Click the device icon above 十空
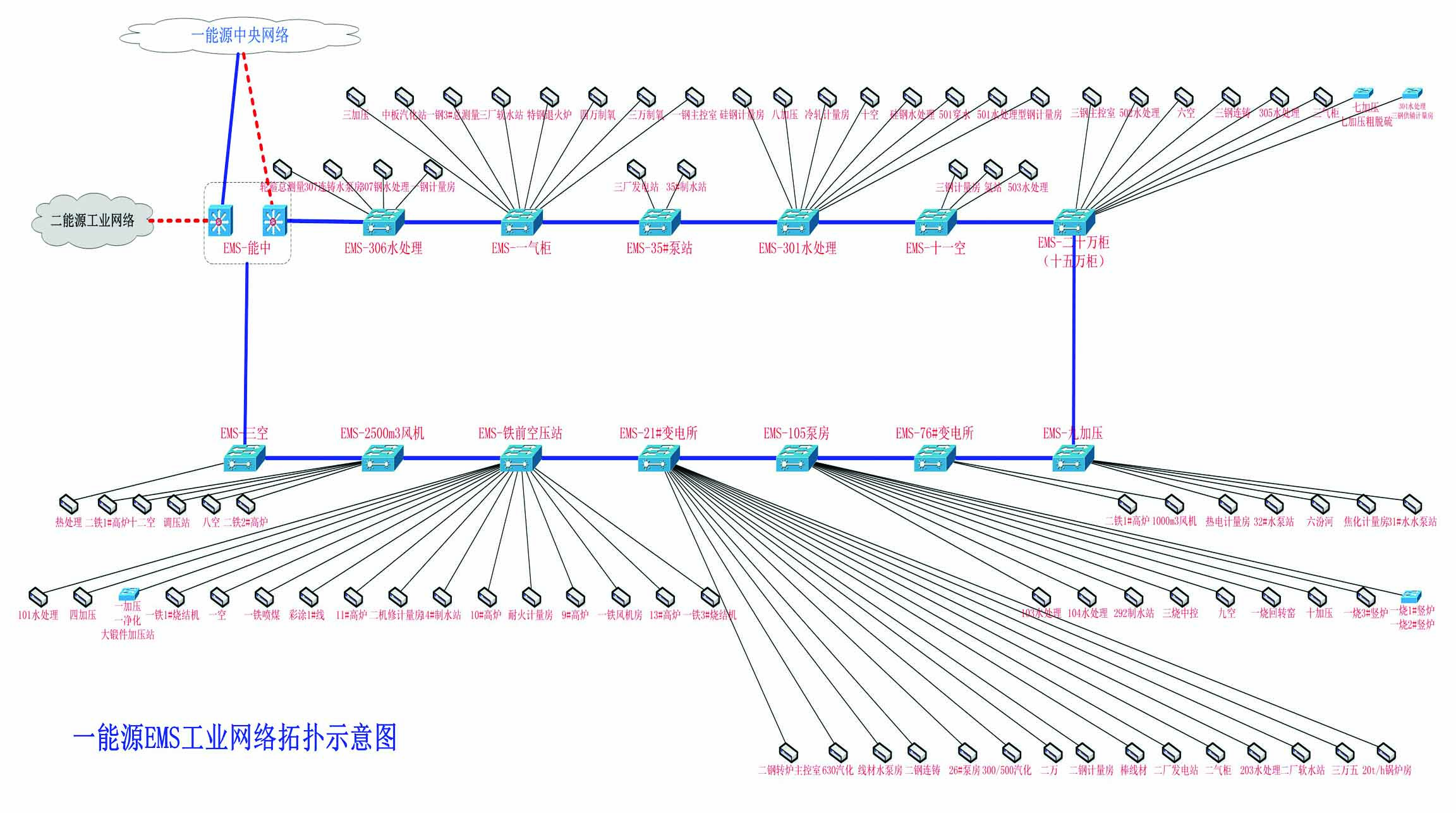This screenshot has height=813, width=1456. (870, 97)
